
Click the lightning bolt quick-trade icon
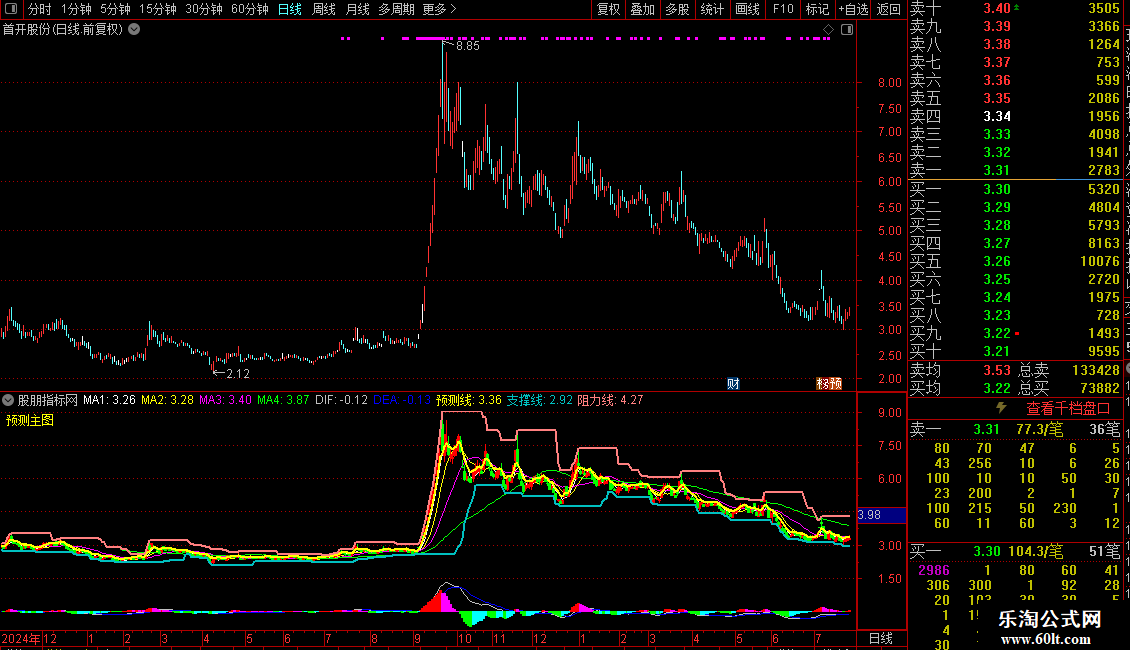point(1001,408)
